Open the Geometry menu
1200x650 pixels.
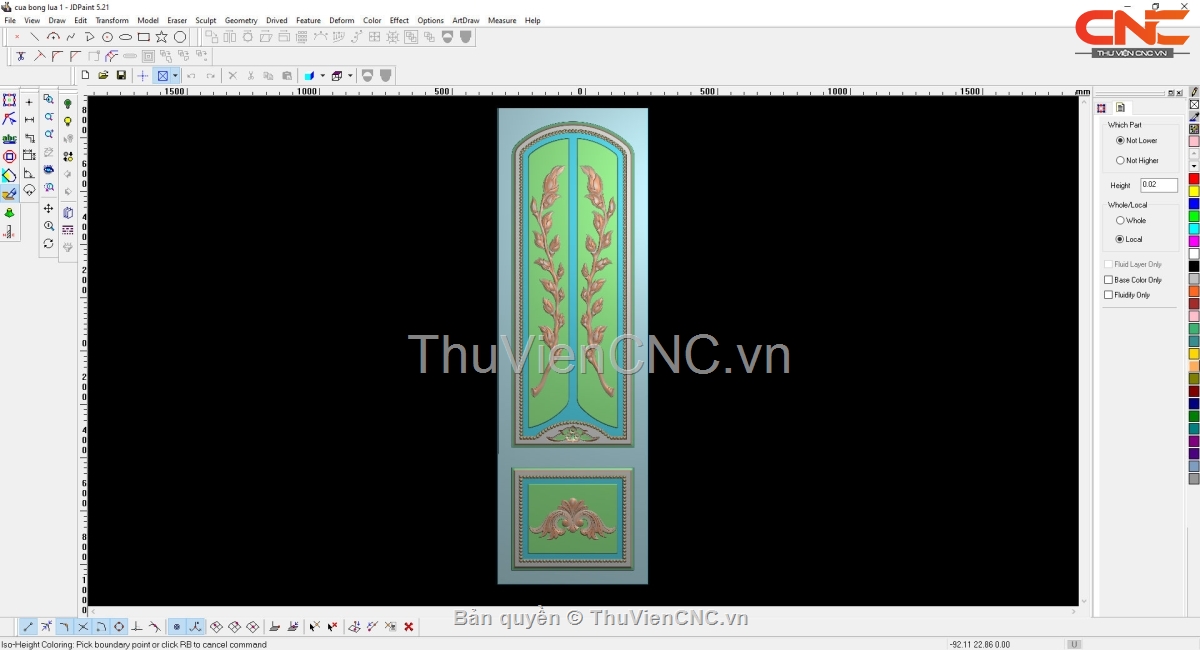[241, 20]
